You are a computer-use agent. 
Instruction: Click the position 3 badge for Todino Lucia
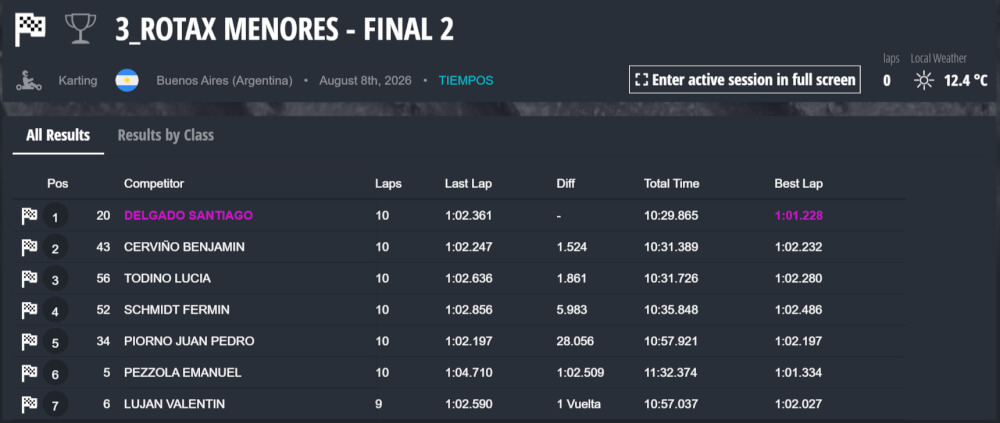55,279
